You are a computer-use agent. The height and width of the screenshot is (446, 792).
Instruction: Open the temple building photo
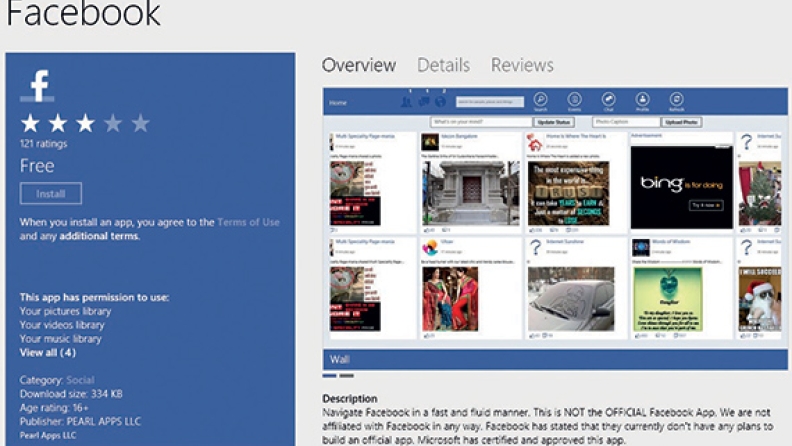pyautogui.click(x=470, y=192)
